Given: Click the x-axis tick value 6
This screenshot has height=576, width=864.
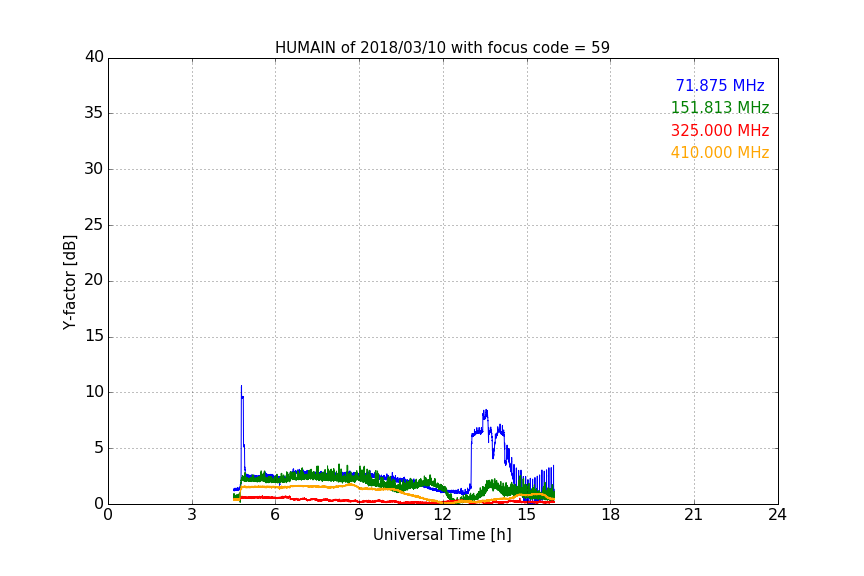Looking at the screenshot, I should (x=275, y=515).
